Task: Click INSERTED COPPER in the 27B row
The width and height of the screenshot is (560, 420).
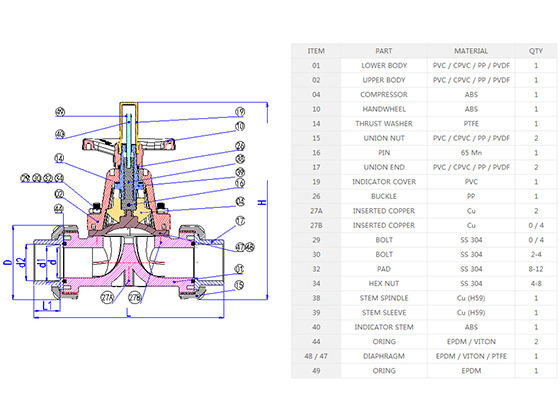Action: (384, 225)
